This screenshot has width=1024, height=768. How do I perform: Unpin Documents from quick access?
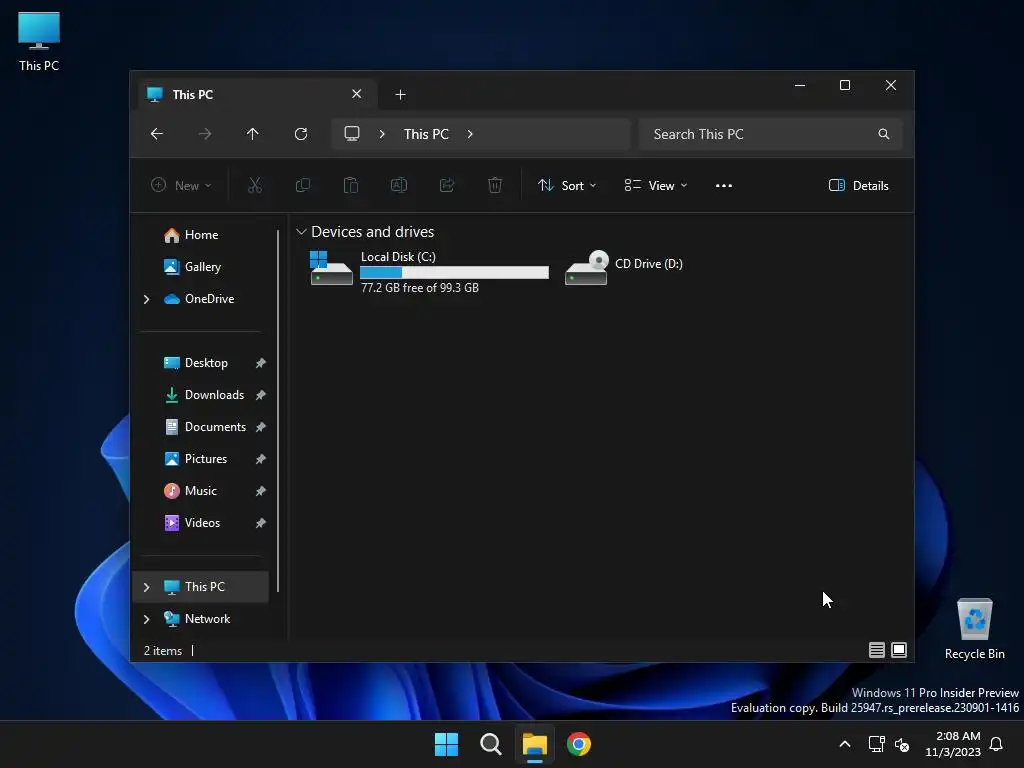tap(261, 427)
